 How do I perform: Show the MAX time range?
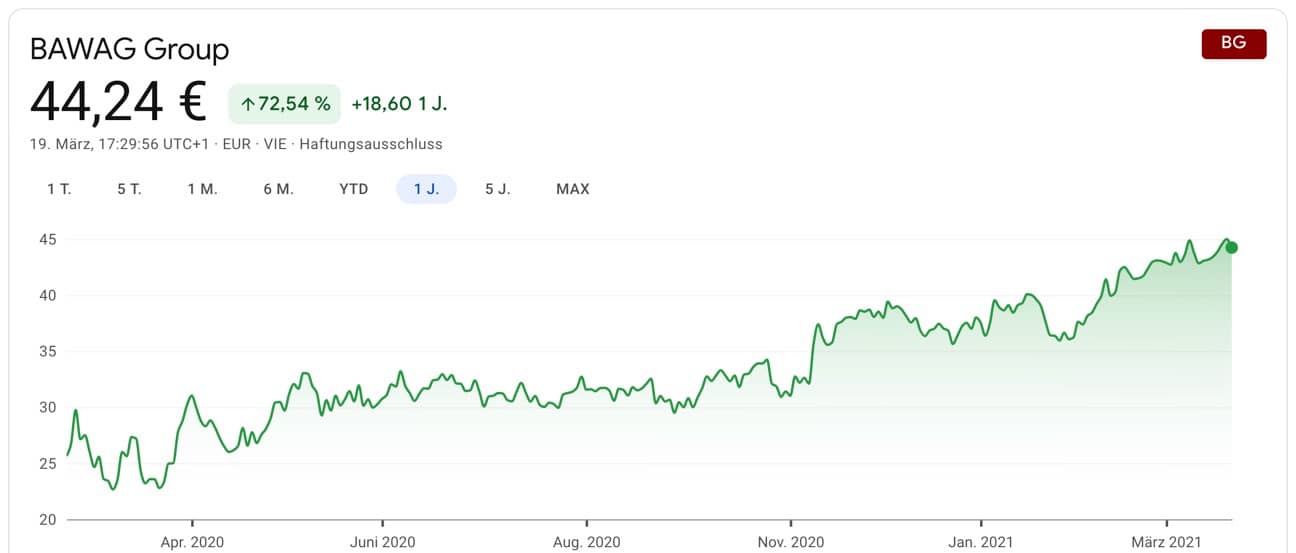coord(573,189)
